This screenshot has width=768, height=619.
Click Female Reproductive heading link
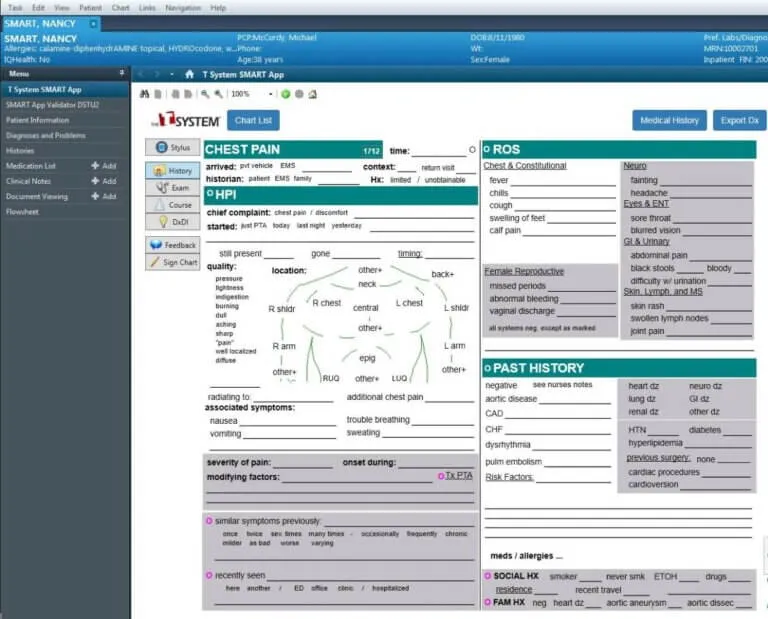pyautogui.click(x=524, y=271)
